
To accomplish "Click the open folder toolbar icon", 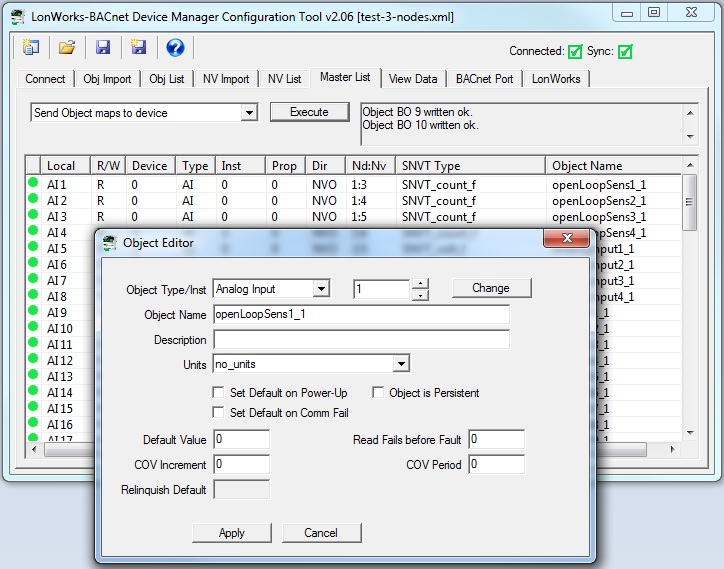I will click(x=67, y=48).
